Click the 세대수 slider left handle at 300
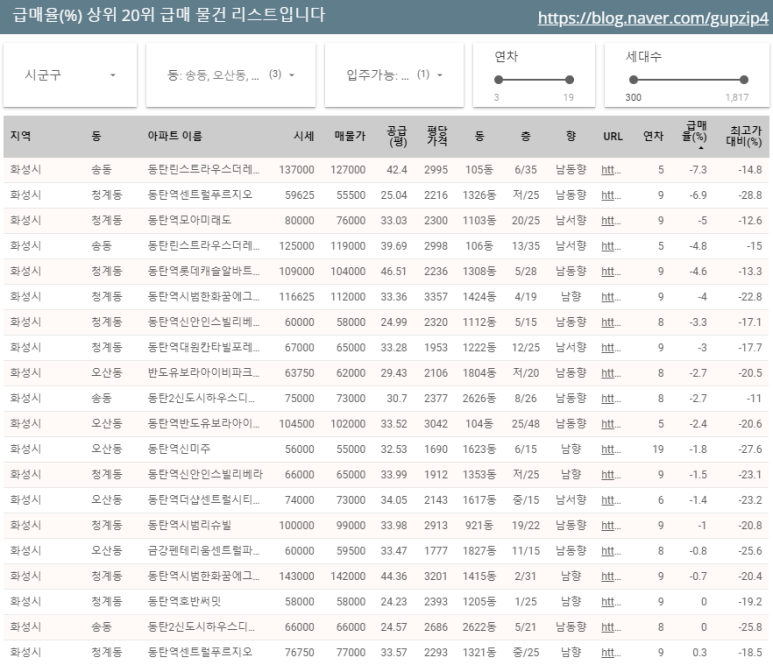The width and height of the screenshot is (773, 665). (633, 79)
